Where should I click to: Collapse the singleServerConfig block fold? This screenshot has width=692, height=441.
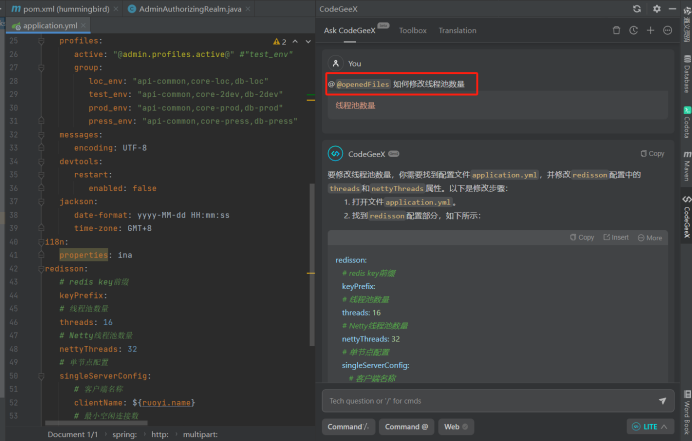(41, 376)
